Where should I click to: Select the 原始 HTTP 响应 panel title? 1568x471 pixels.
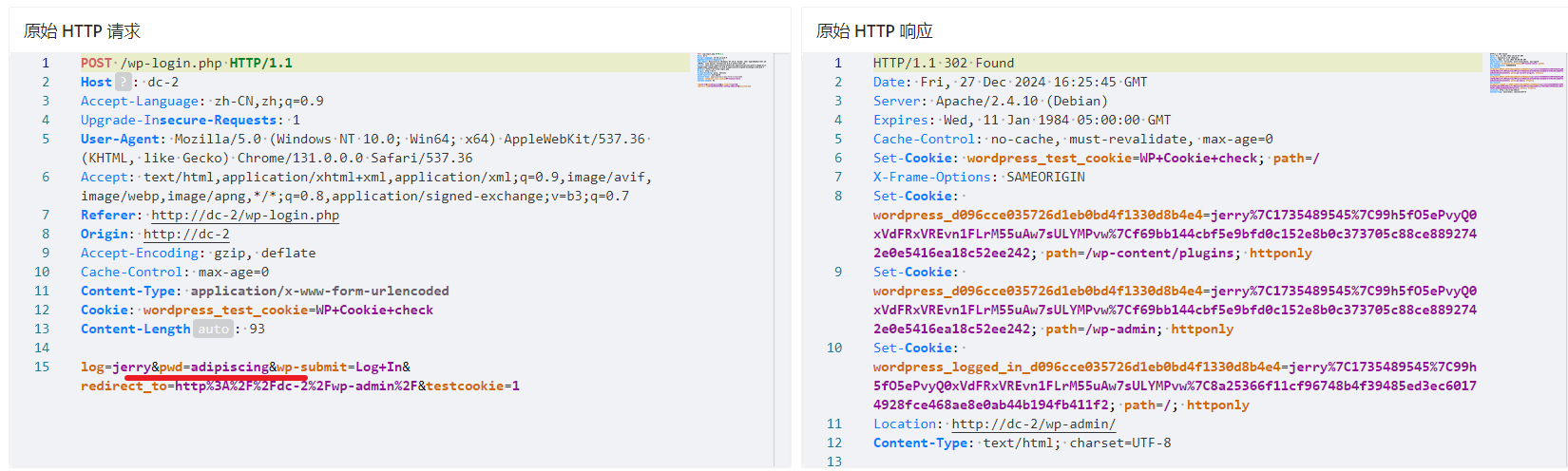tap(874, 31)
